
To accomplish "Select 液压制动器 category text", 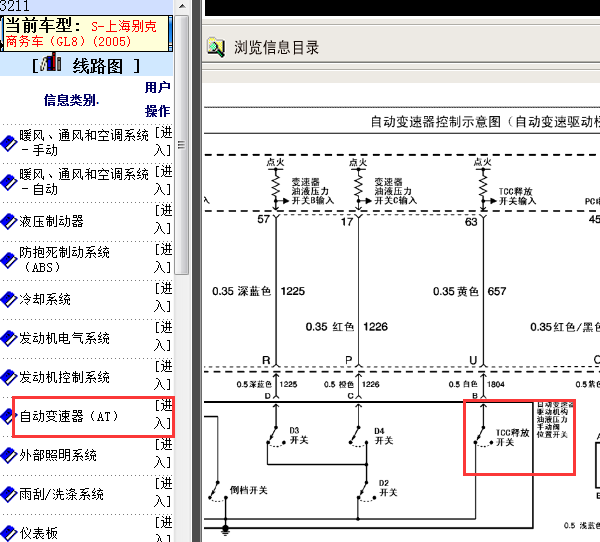I will pyautogui.click(x=51, y=221).
